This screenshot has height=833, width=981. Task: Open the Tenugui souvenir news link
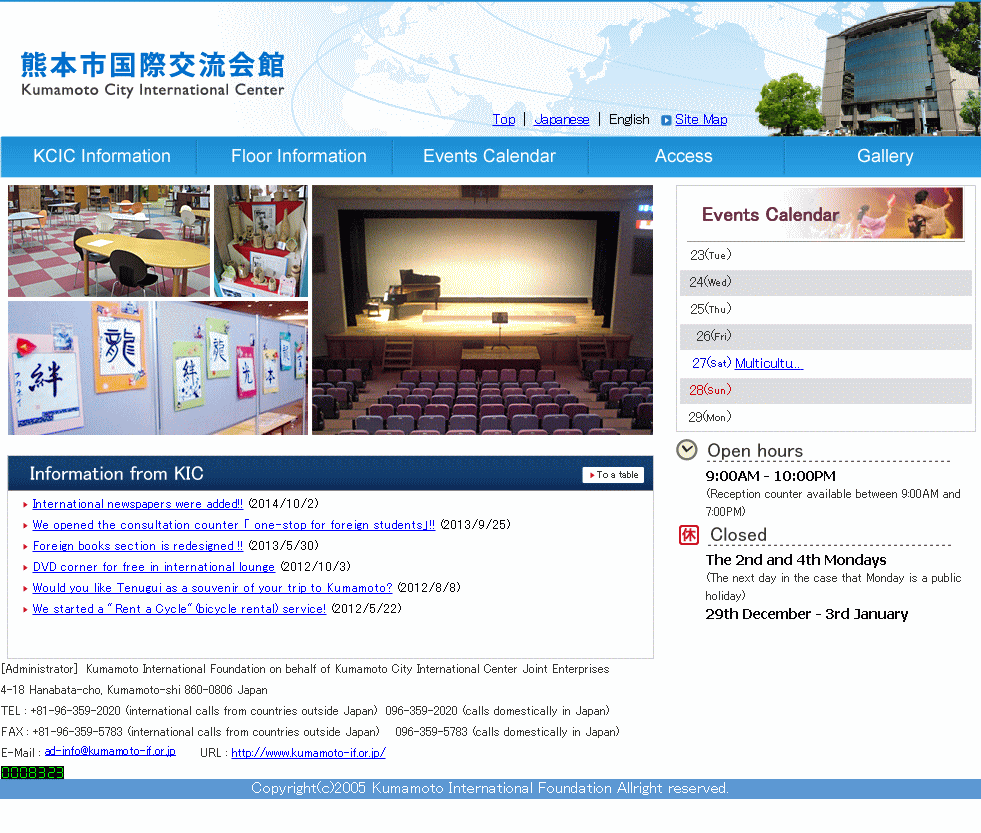212,588
